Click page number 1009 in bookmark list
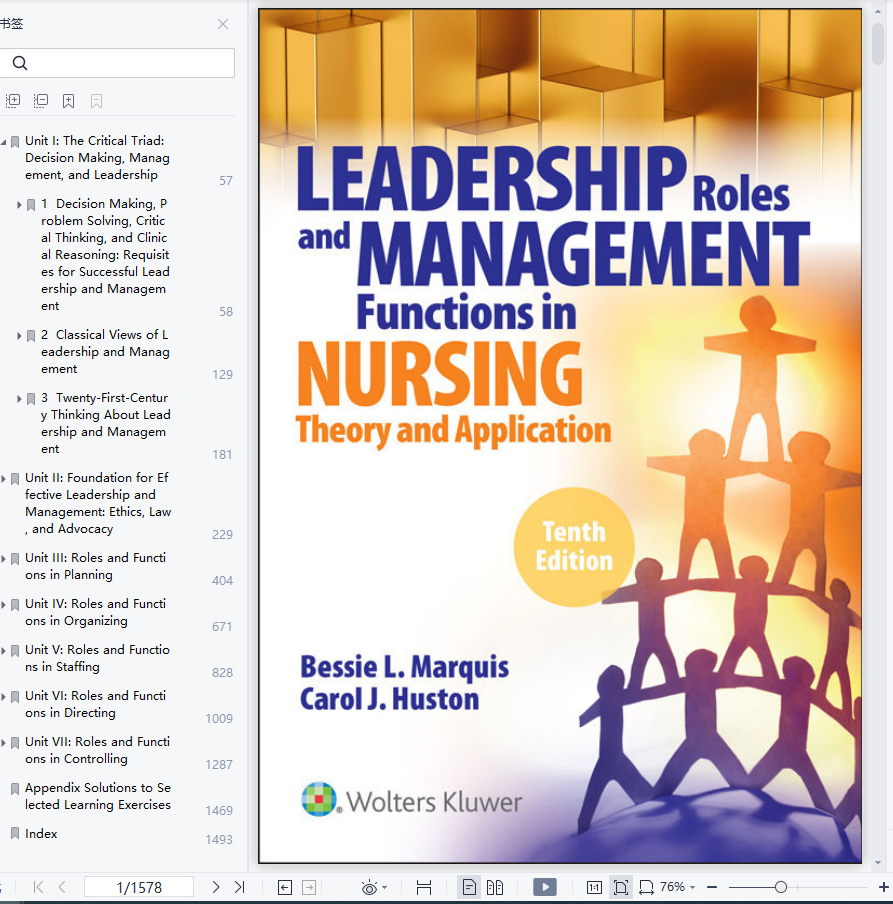The width and height of the screenshot is (893, 904). [x=219, y=719]
